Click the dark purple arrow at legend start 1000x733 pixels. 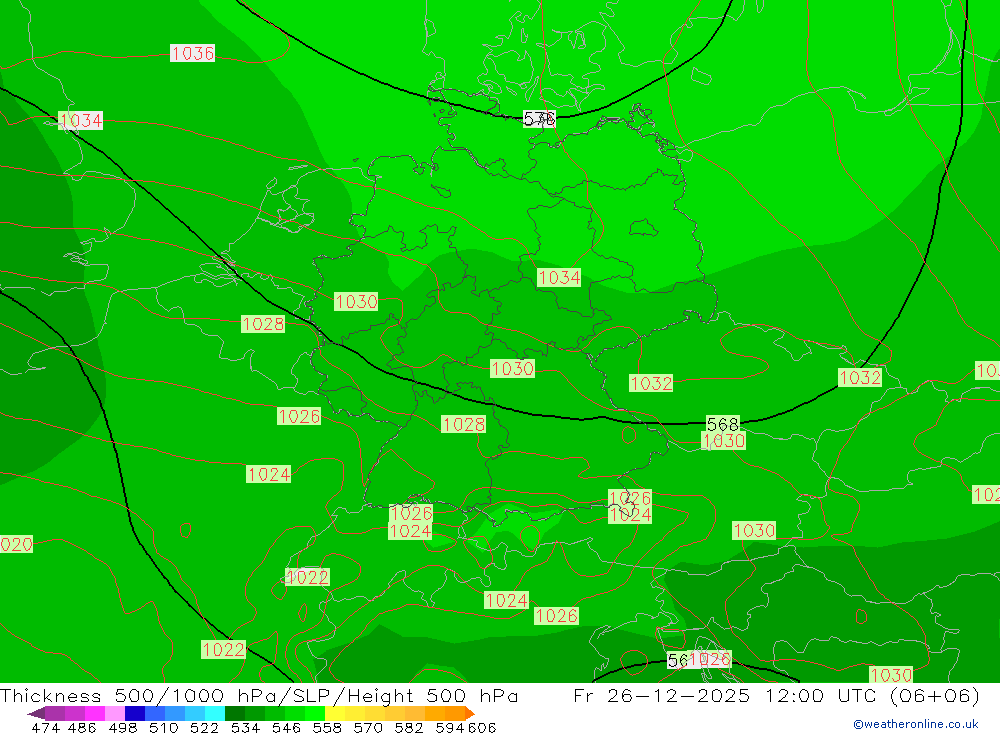tap(36, 713)
